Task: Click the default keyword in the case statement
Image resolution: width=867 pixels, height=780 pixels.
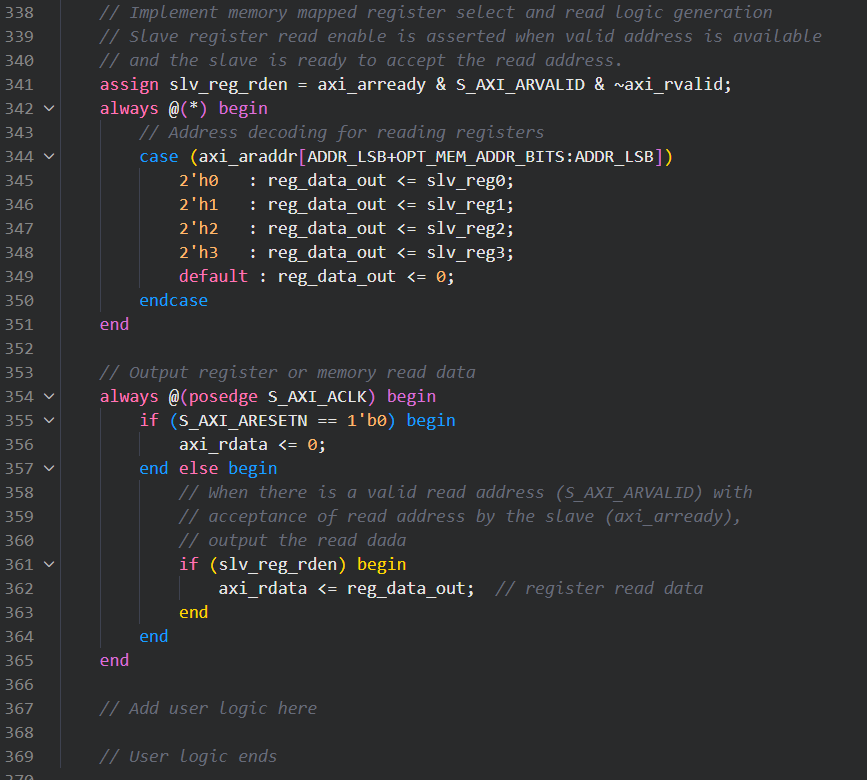Action: tap(213, 276)
